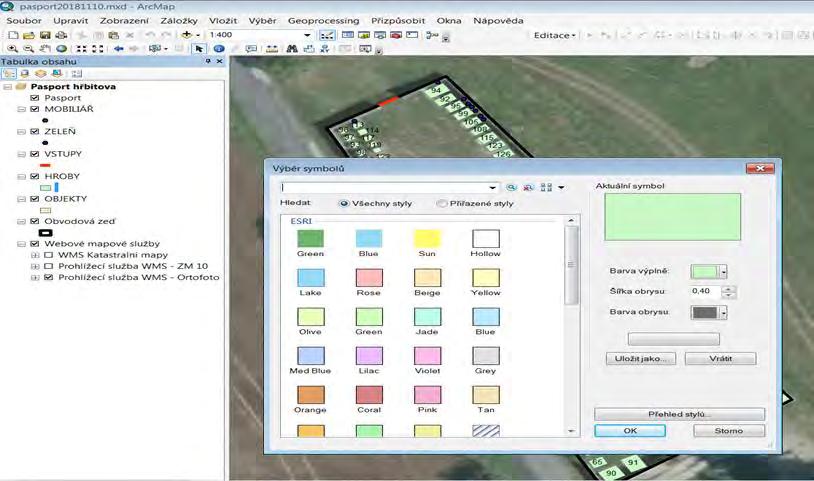Open the Editace dropdown menu
Image resolution: width=814 pixels, height=481 pixels.
554,35
